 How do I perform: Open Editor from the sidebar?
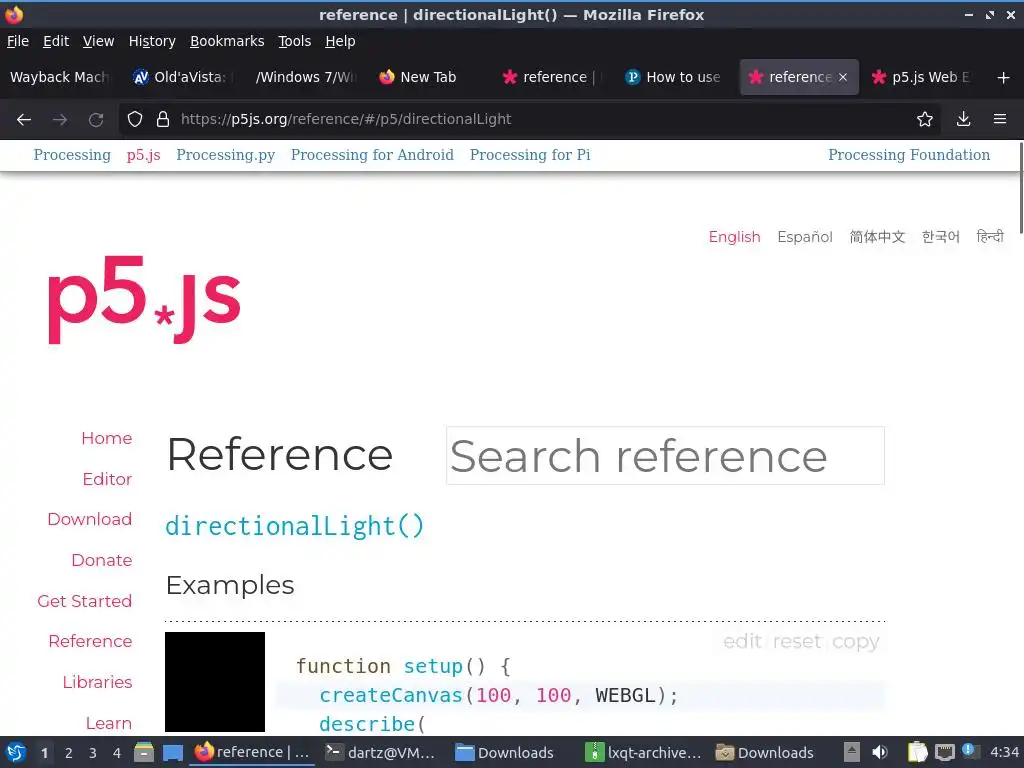coord(107,479)
